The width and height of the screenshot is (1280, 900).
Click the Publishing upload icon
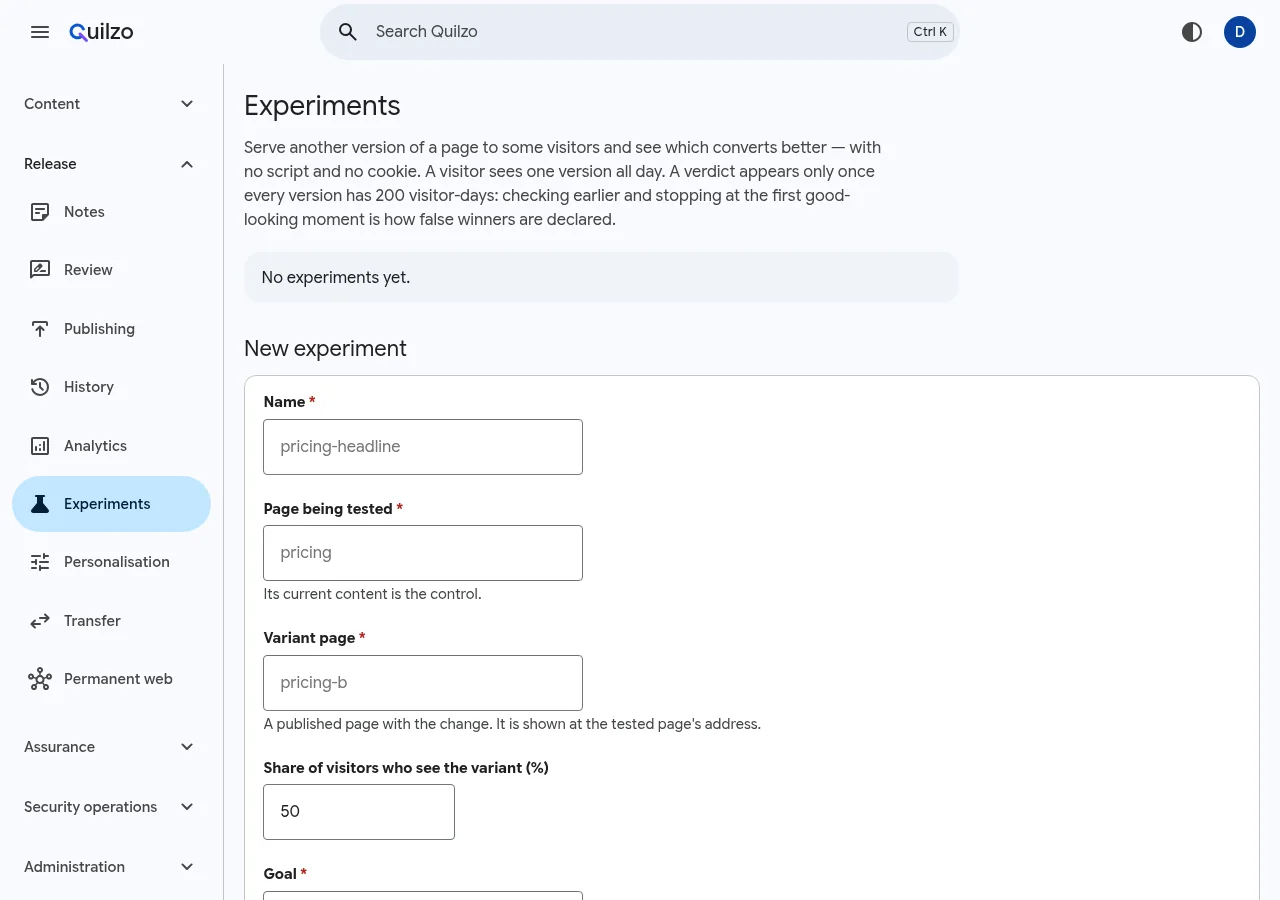[40, 329]
